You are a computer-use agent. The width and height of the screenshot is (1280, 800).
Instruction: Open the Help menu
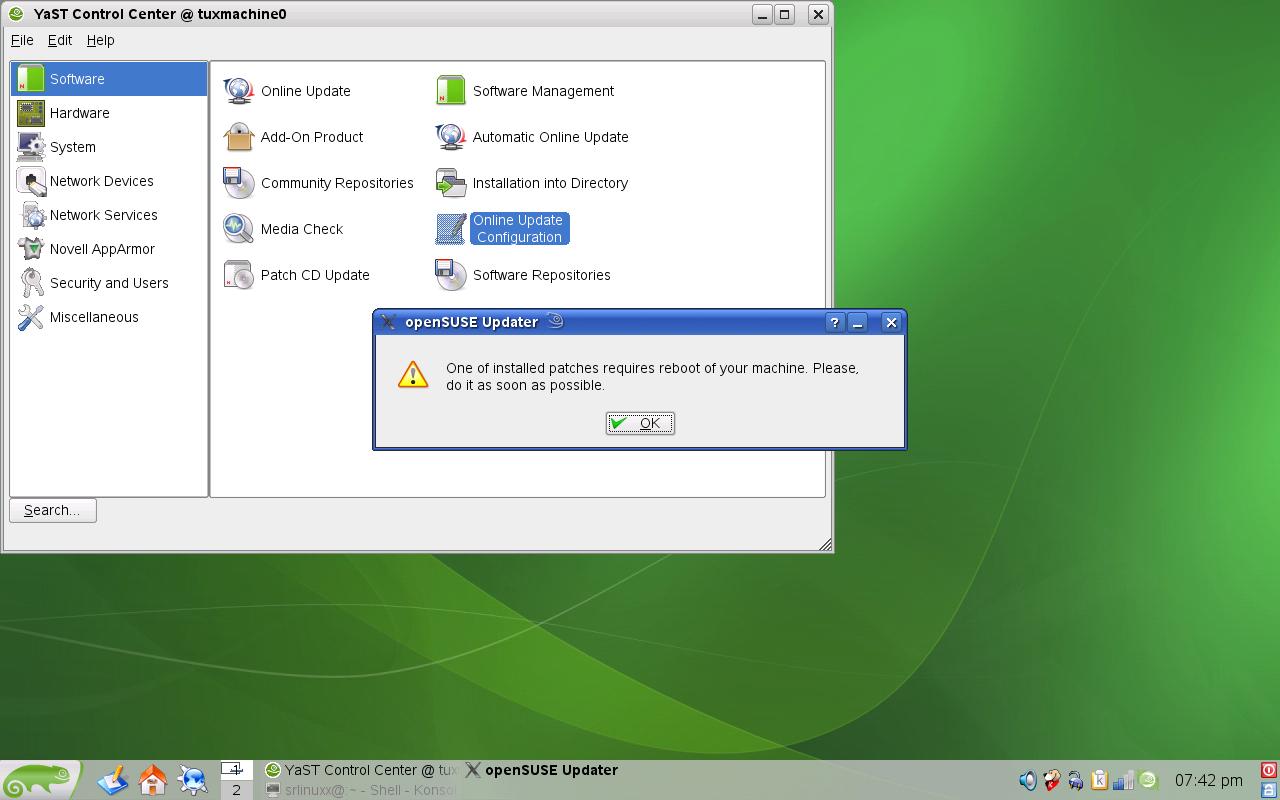[x=100, y=40]
